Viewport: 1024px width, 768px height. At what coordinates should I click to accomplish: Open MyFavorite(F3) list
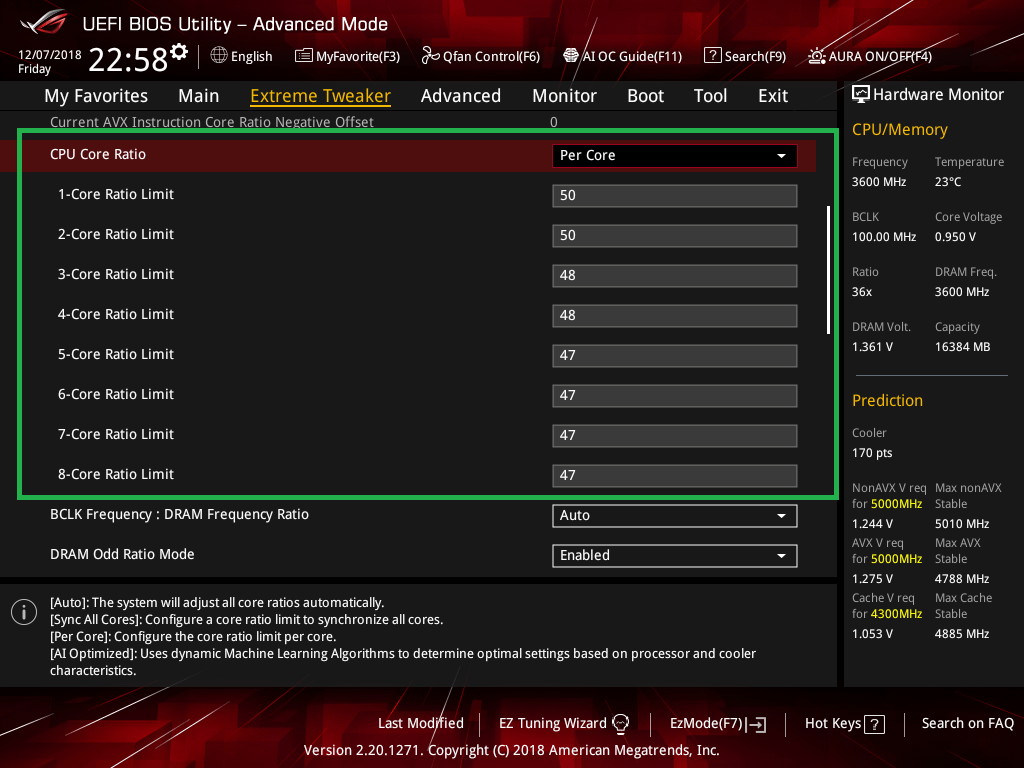(347, 56)
